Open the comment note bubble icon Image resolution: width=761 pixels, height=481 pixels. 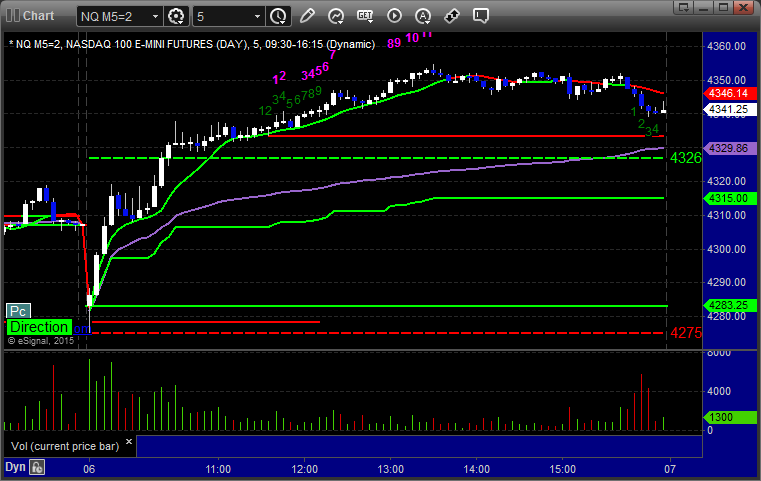tap(480, 16)
